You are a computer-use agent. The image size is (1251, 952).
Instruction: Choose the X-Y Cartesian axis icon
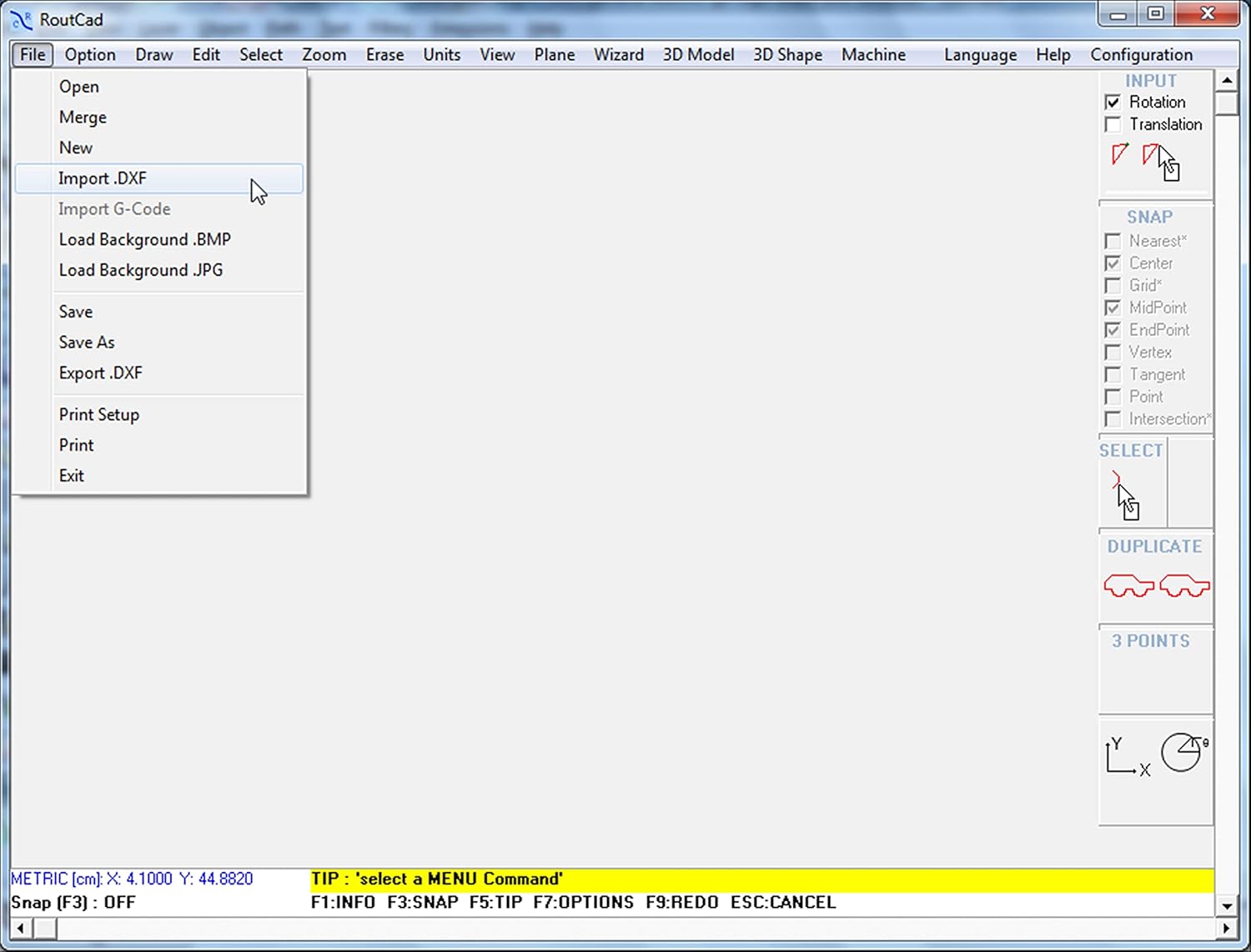point(1128,756)
